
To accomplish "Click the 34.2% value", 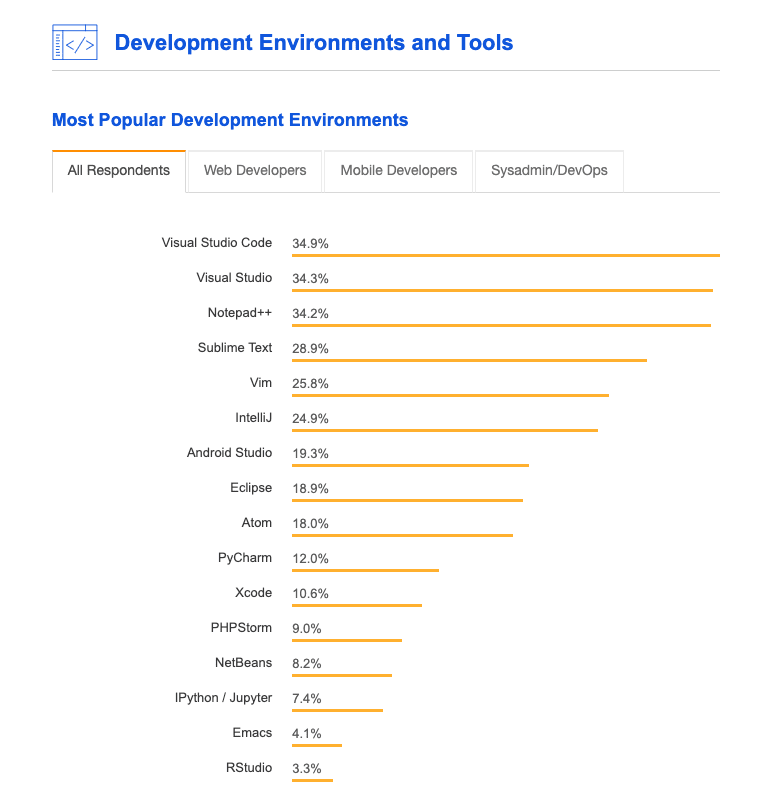I will tap(310, 313).
